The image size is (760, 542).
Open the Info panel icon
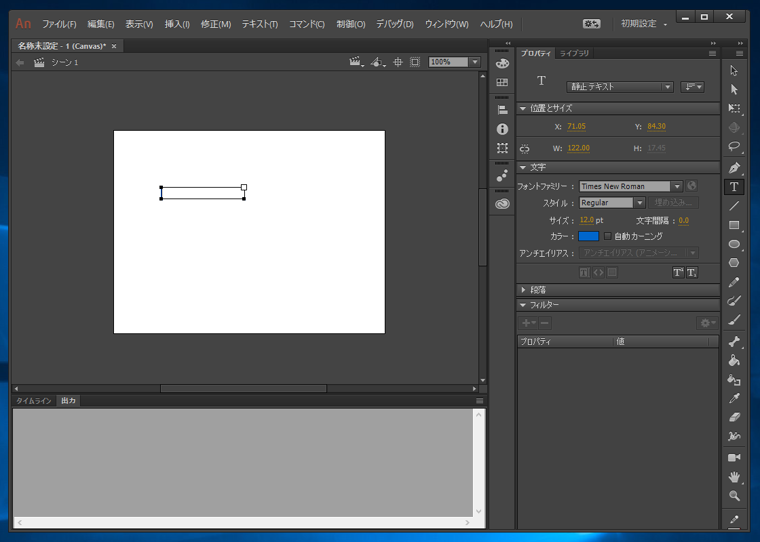502,129
